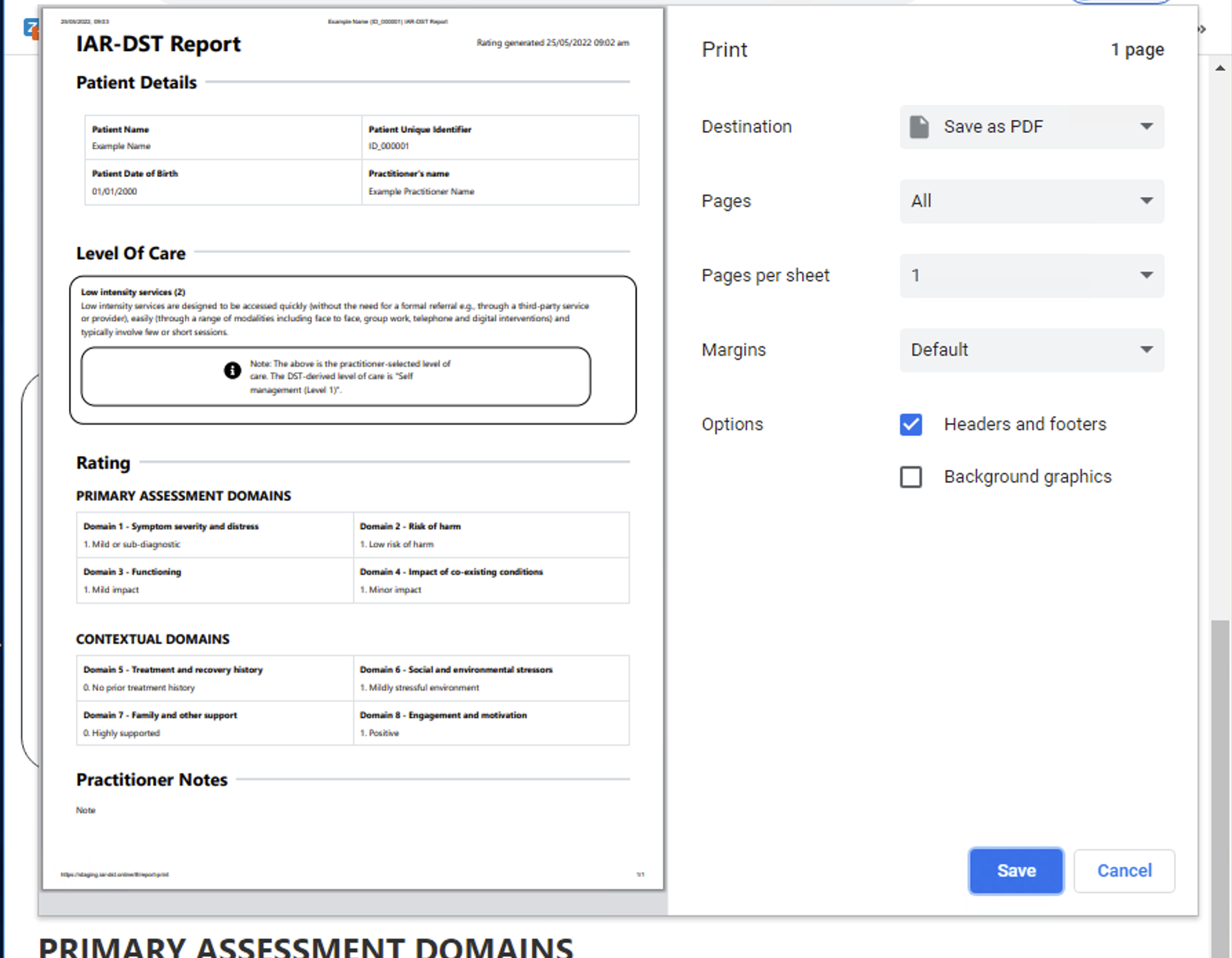Click the Save button
The height and width of the screenshot is (958, 1232).
point(1016,871)
